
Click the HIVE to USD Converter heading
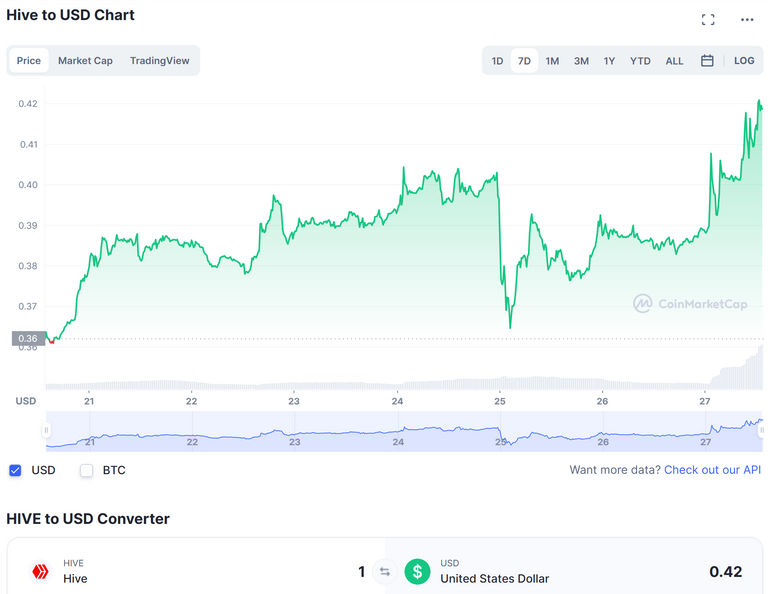point(88,519)
